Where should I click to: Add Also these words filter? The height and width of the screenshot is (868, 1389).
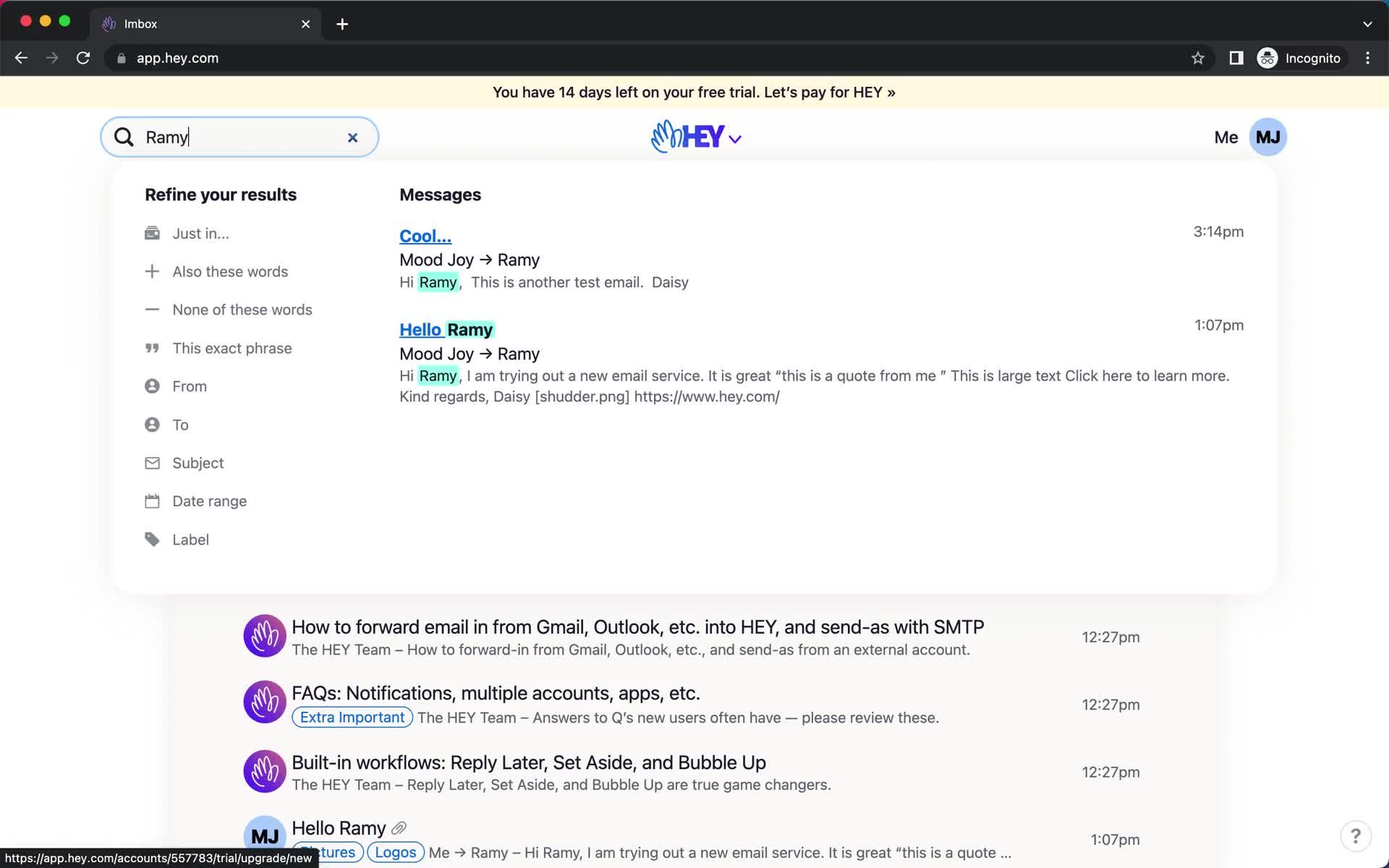click(230, 272)
